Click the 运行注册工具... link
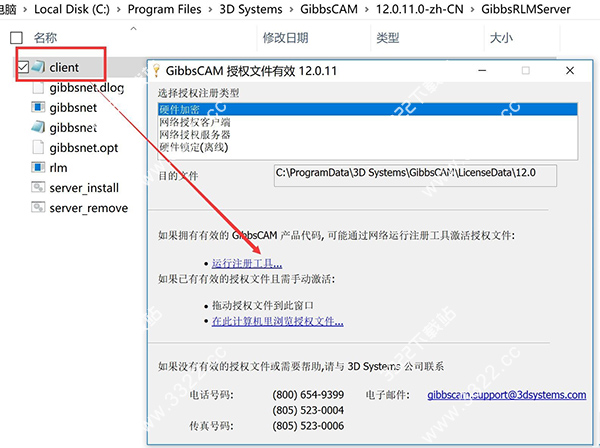 [247, 264]
